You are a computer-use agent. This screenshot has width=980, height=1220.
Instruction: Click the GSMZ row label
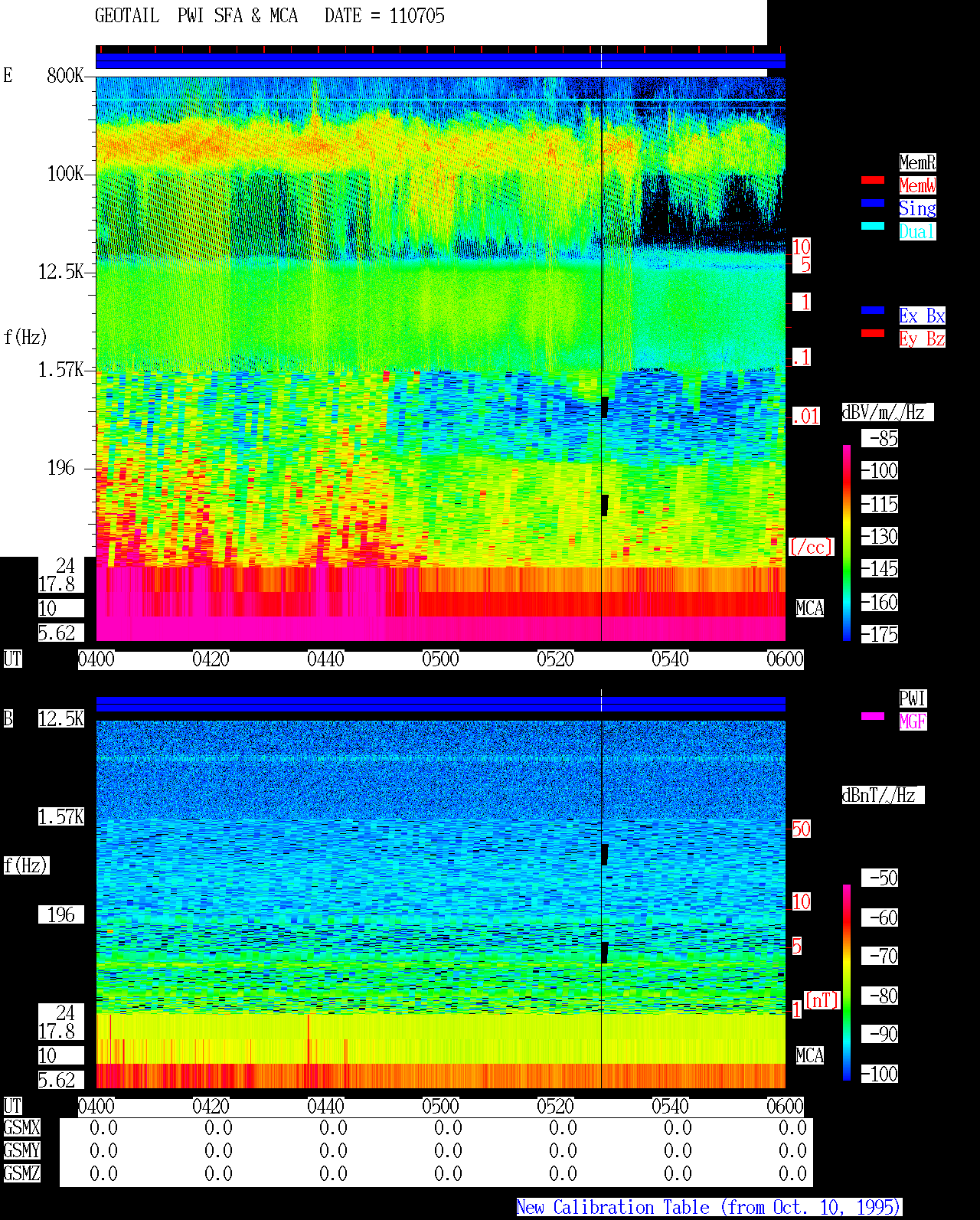click(21, 1173)
